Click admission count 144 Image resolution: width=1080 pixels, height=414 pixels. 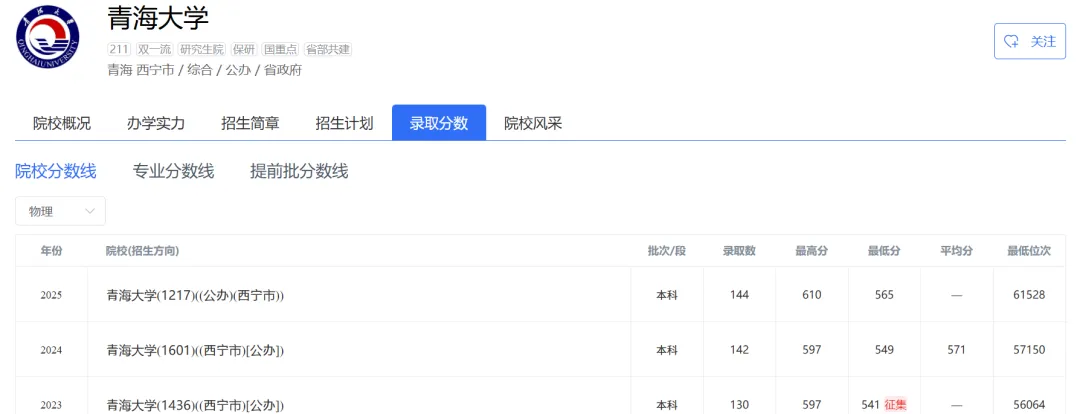739,295
